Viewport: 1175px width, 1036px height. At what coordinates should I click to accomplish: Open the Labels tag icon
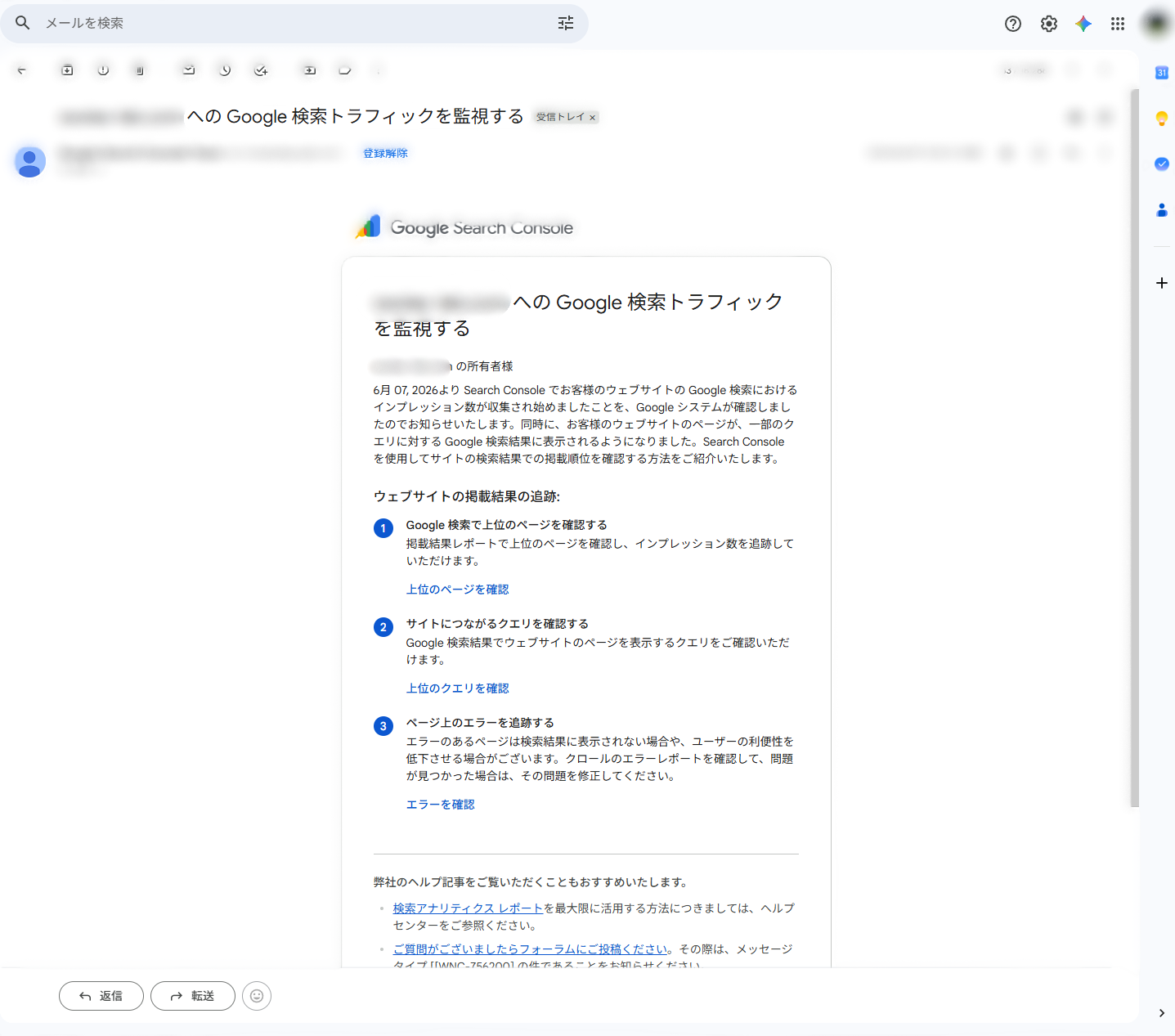coord(345,70)
